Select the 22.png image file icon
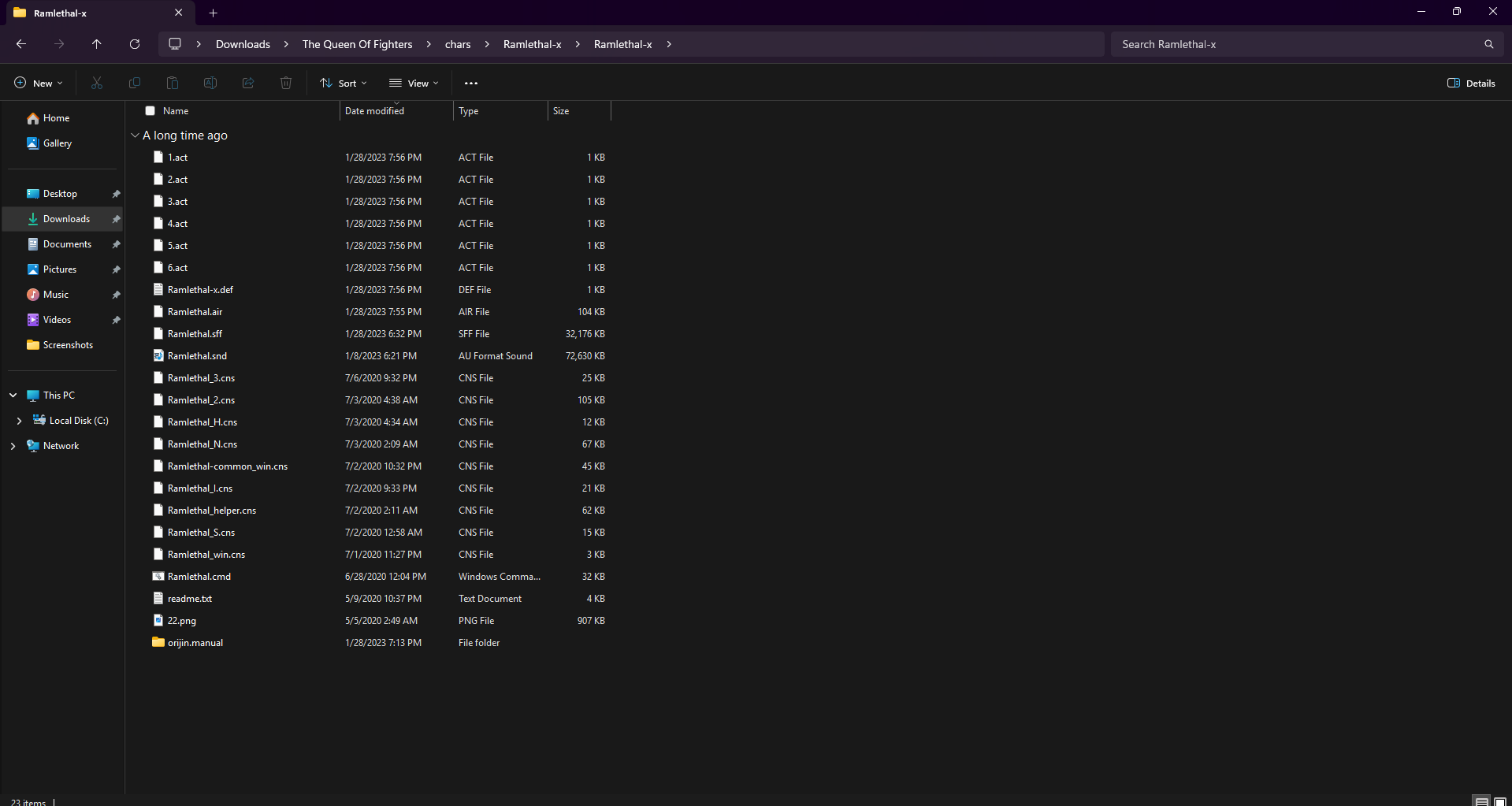1512x806 pixels. click(x=158, y=620)
